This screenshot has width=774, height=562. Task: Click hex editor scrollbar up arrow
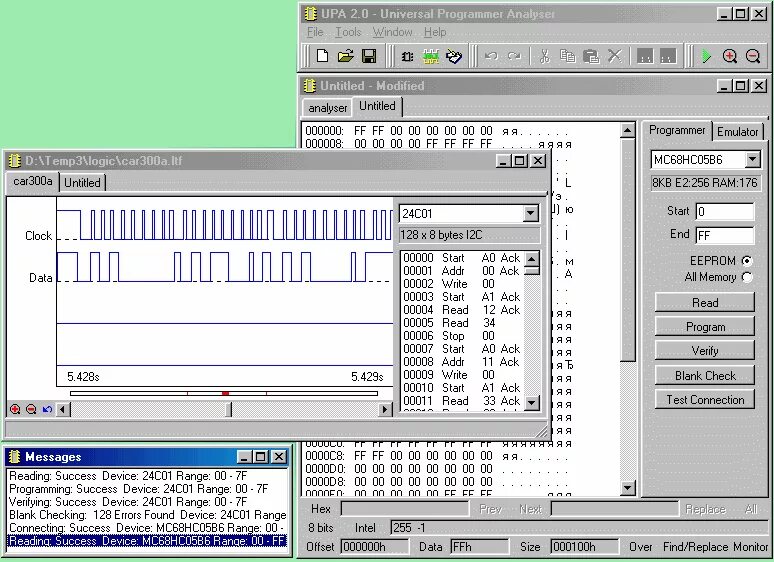pyautogui.click(x=627, y=131)
